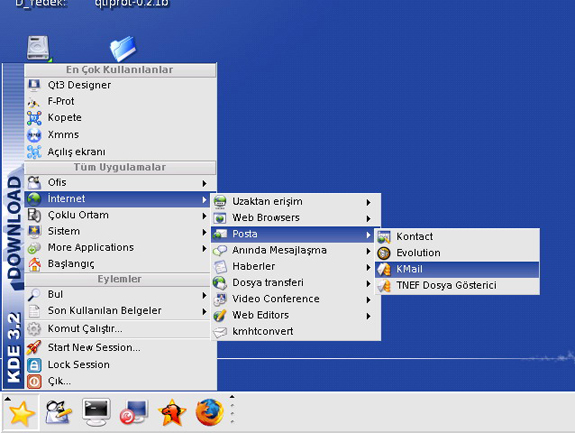Viewport: 575px width, 433px height.
Task: Click the Xmms icon
Action: click(34, 135)
